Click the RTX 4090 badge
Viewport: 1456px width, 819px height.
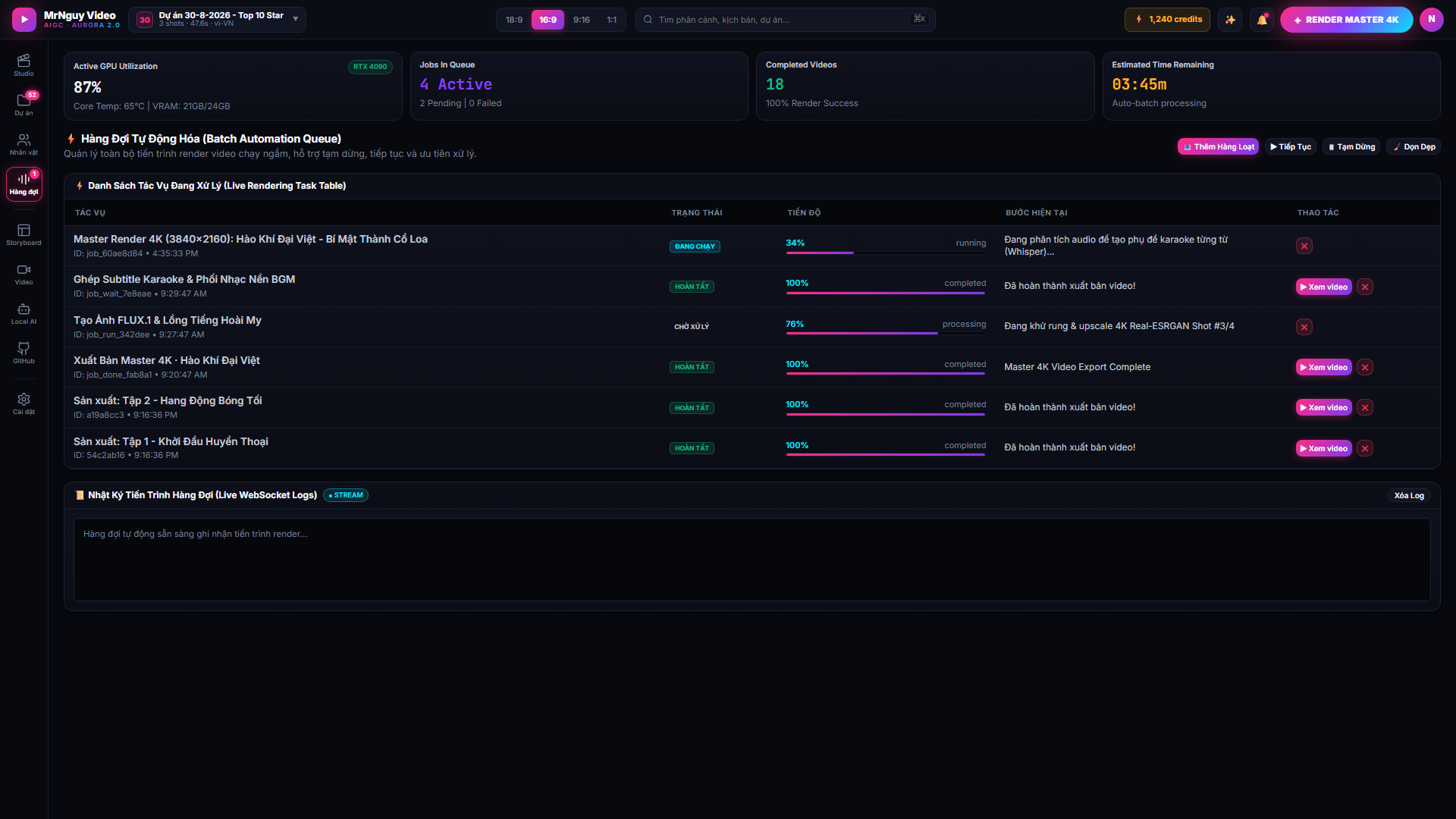370,67
